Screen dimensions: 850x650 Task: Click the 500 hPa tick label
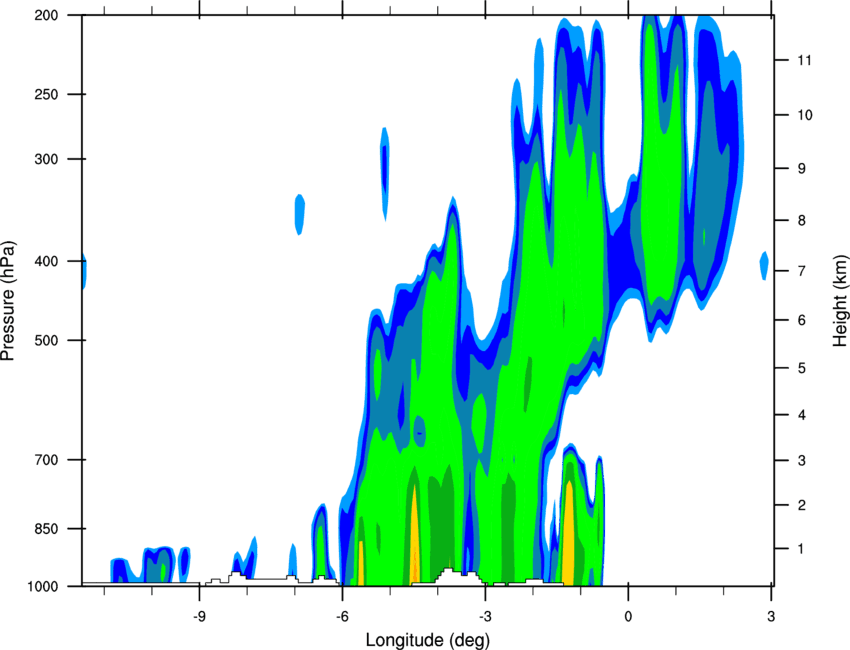(46, 340)
